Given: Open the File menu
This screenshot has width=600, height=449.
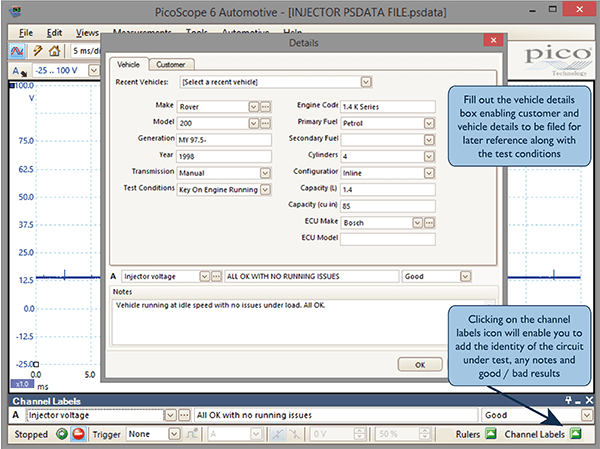Looking at the screenshot, I should (x=26, y=33).
